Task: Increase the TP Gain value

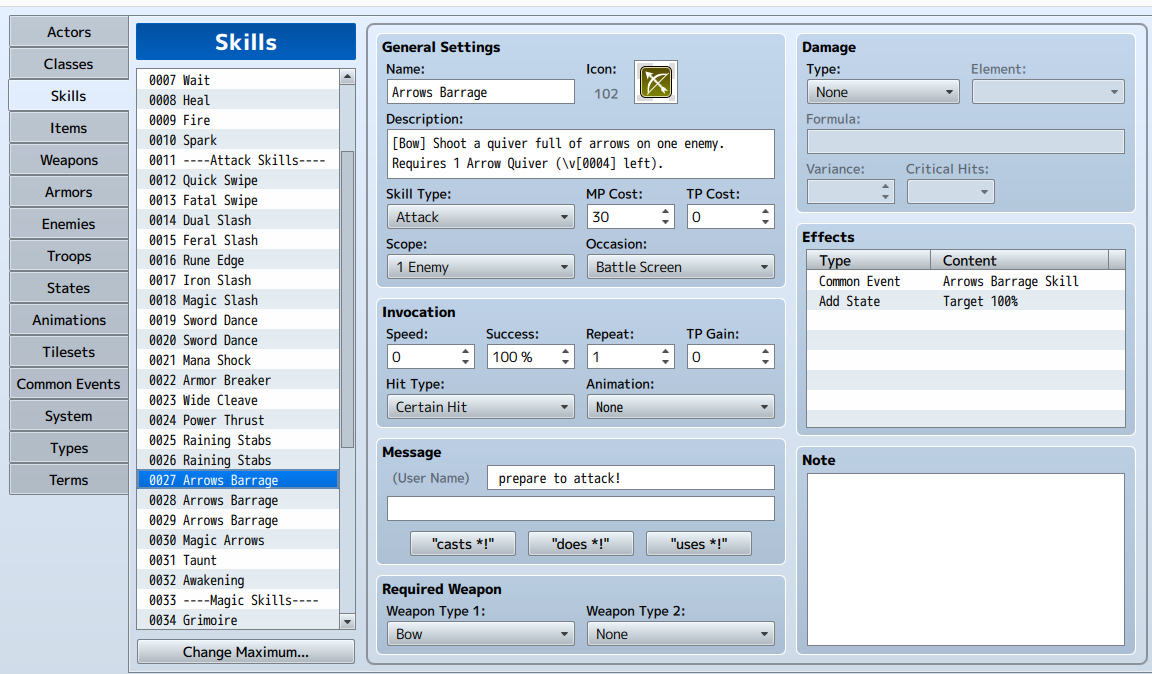Action: pos(766,351)
